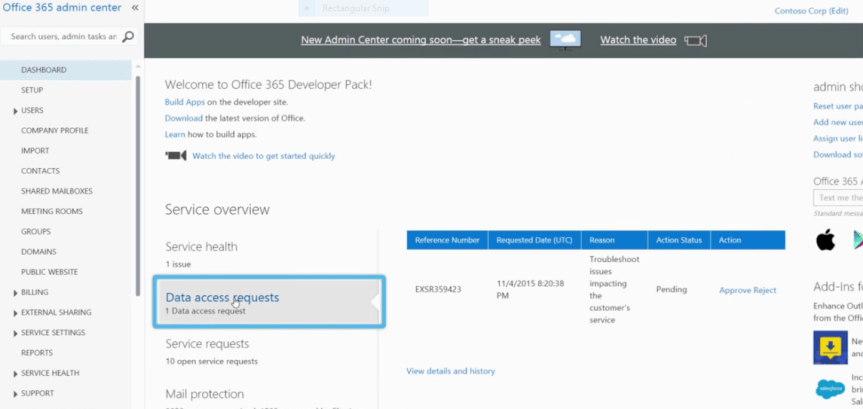This screenshot has height=409, width=863.
Task: Expand the Billing section arrow
Action: (15, 293)
